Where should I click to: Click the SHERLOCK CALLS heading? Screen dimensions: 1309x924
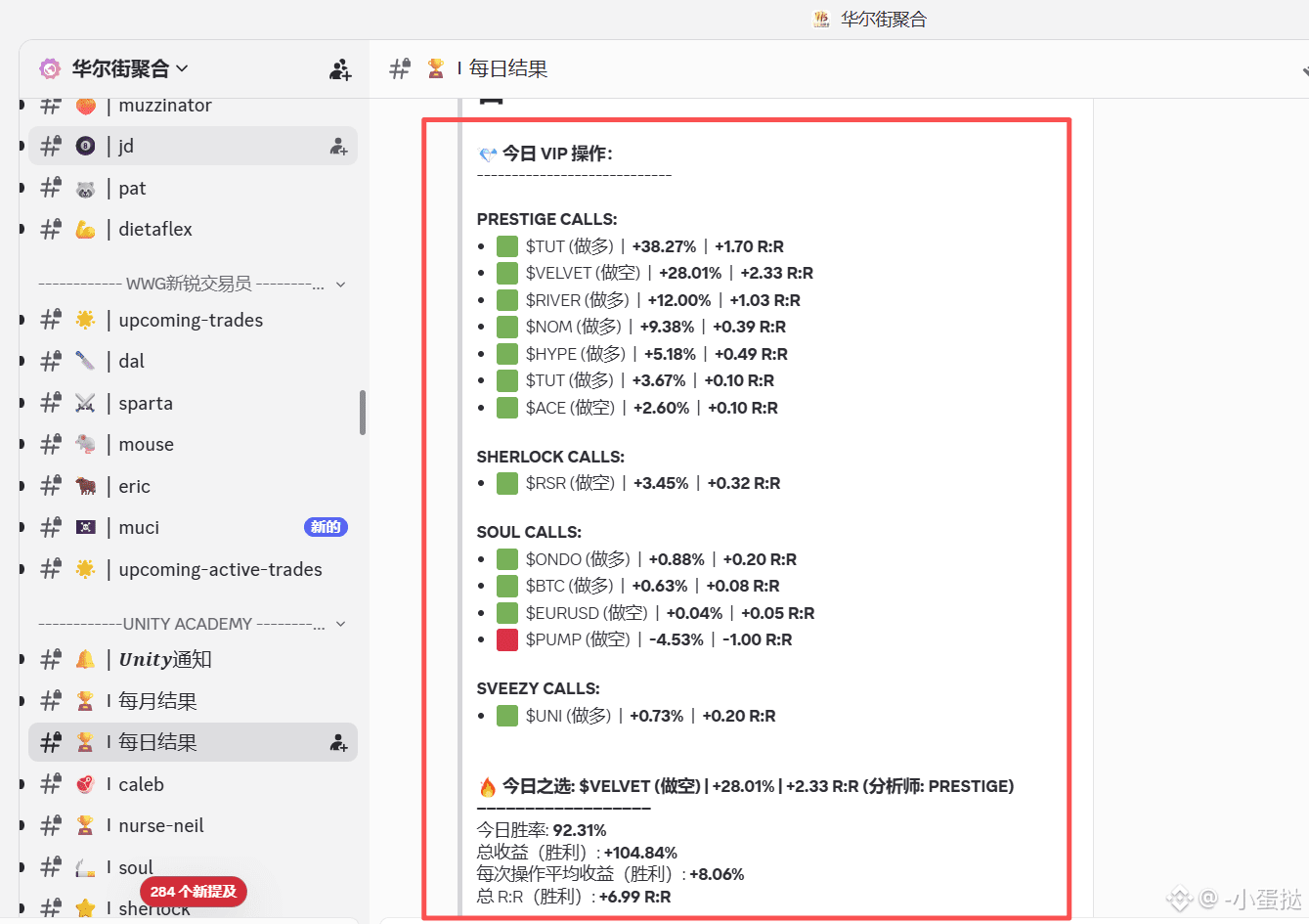[550, 457]
